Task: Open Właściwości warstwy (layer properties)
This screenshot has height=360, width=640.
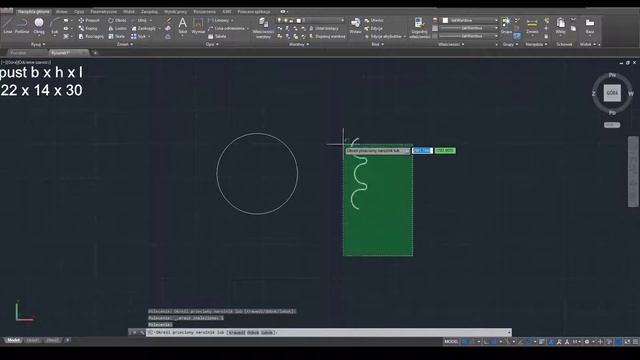Action: (x=263, y=28)
